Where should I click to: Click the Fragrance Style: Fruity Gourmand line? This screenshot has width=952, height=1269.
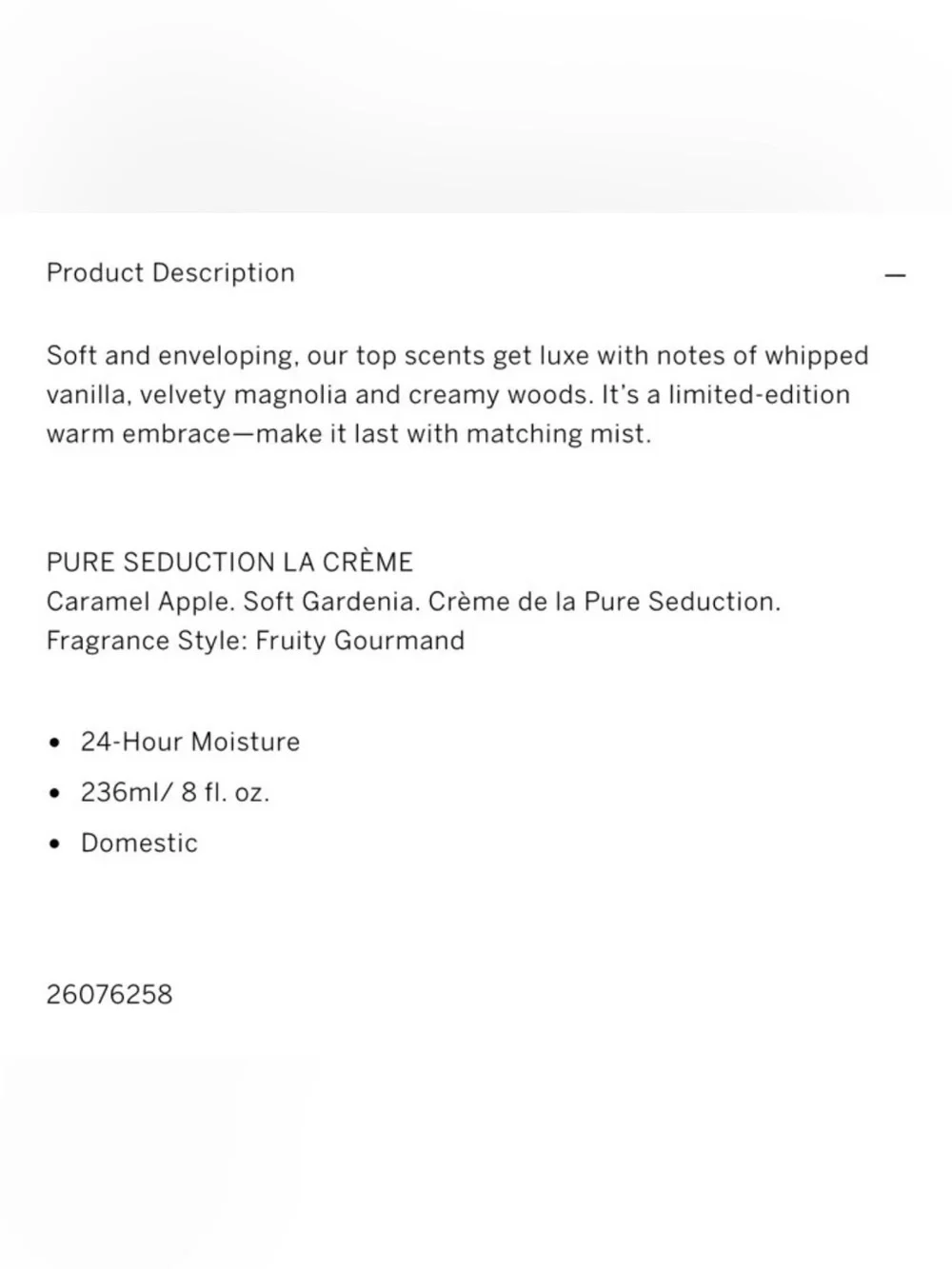(x=255, y=641)
